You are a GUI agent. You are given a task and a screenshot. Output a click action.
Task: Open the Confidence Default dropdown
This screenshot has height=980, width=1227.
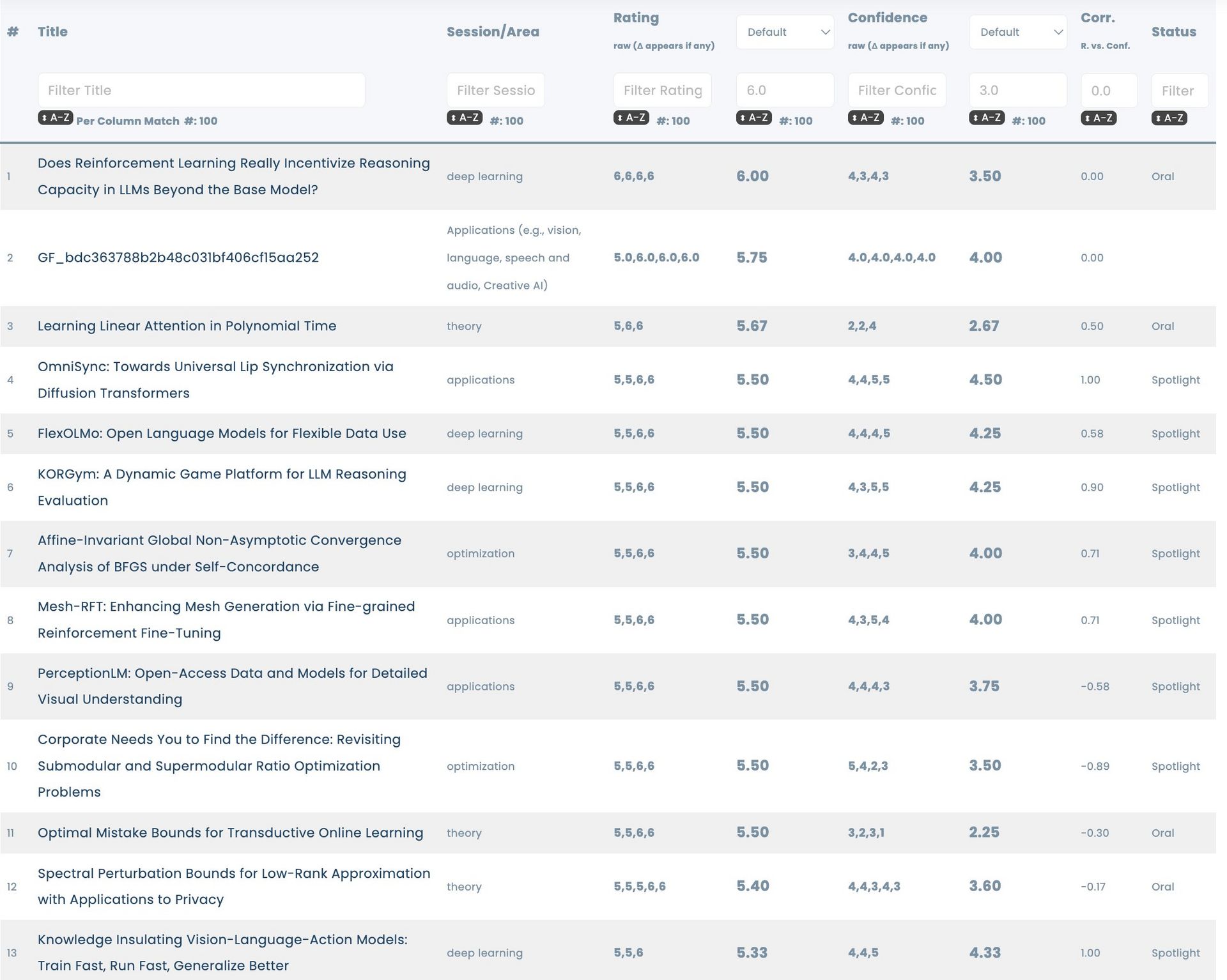(x=1017, y=32)
